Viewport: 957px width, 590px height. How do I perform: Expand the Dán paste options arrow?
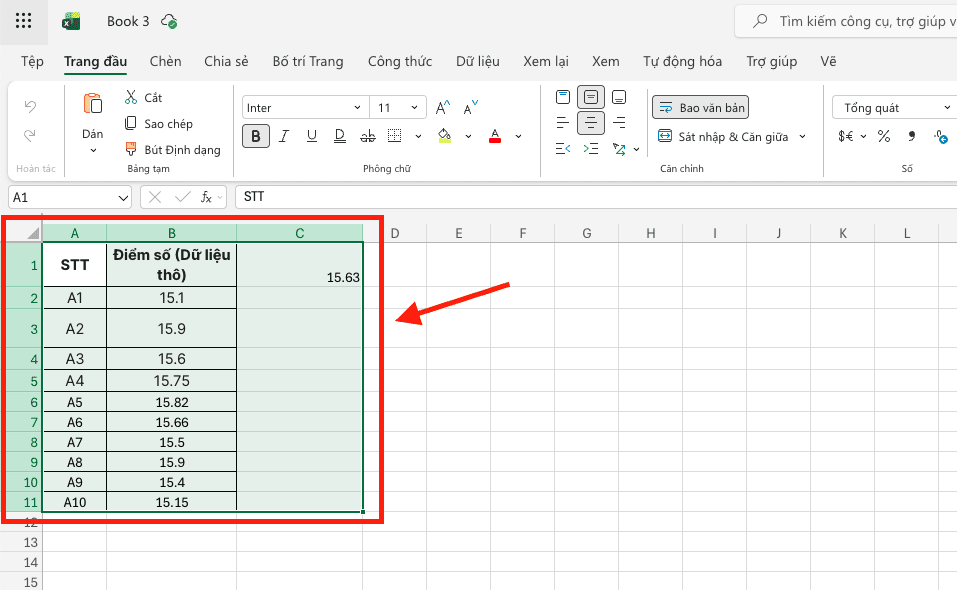click(x=93, y=150)
